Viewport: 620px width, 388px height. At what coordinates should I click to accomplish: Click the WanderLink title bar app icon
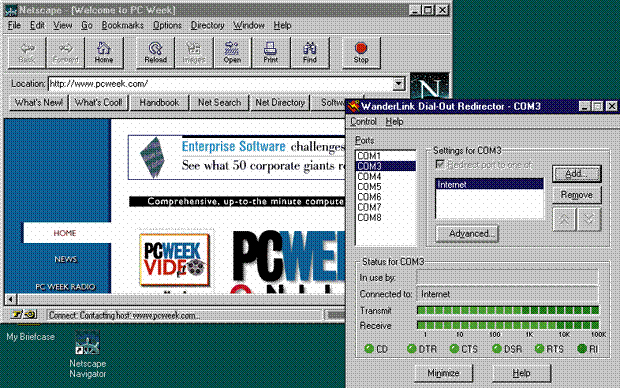tap(353, 106)
